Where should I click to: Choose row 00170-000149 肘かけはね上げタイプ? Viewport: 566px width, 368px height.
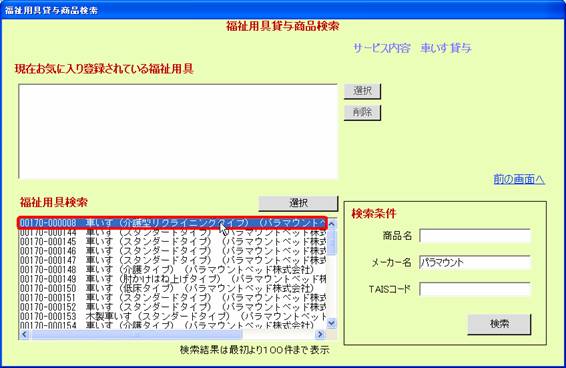pos(173,279)
